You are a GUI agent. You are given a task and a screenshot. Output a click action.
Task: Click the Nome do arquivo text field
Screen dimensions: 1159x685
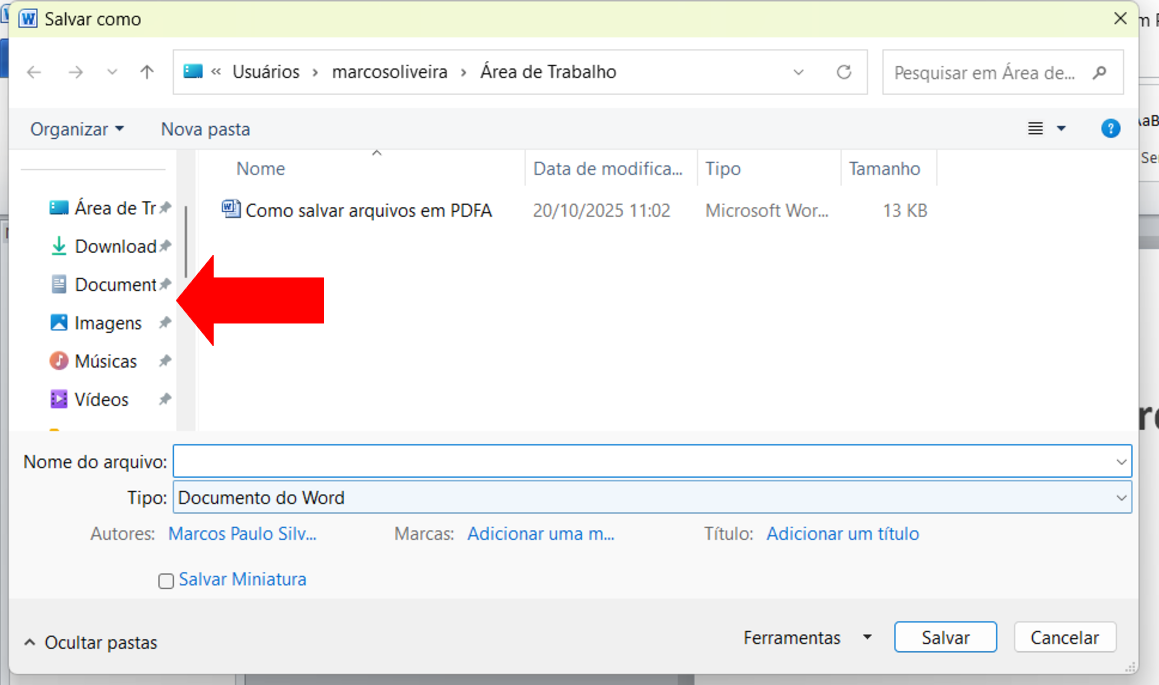click(640, 461)
